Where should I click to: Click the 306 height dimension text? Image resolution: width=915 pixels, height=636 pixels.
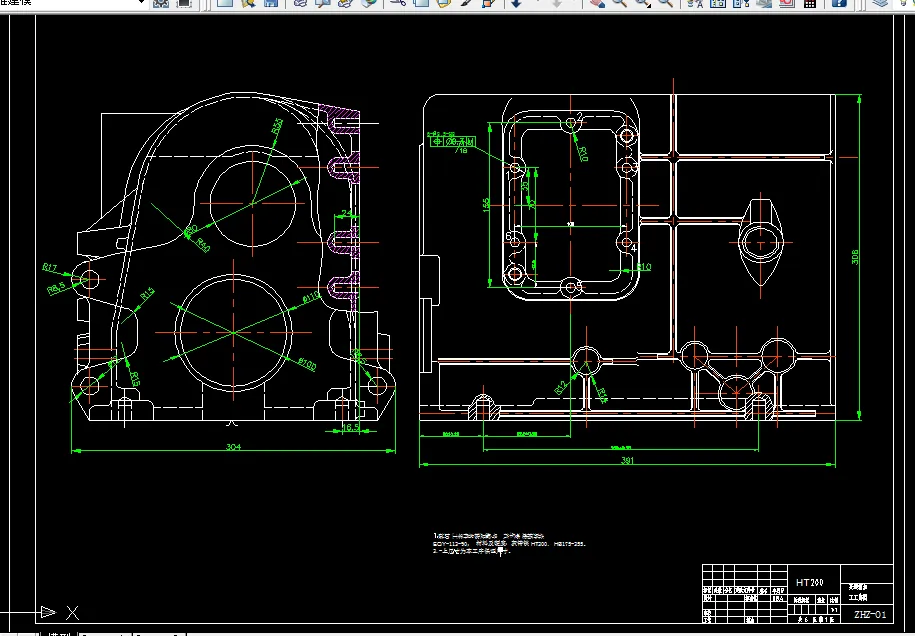pyautogui.click(x=855, y=257)
